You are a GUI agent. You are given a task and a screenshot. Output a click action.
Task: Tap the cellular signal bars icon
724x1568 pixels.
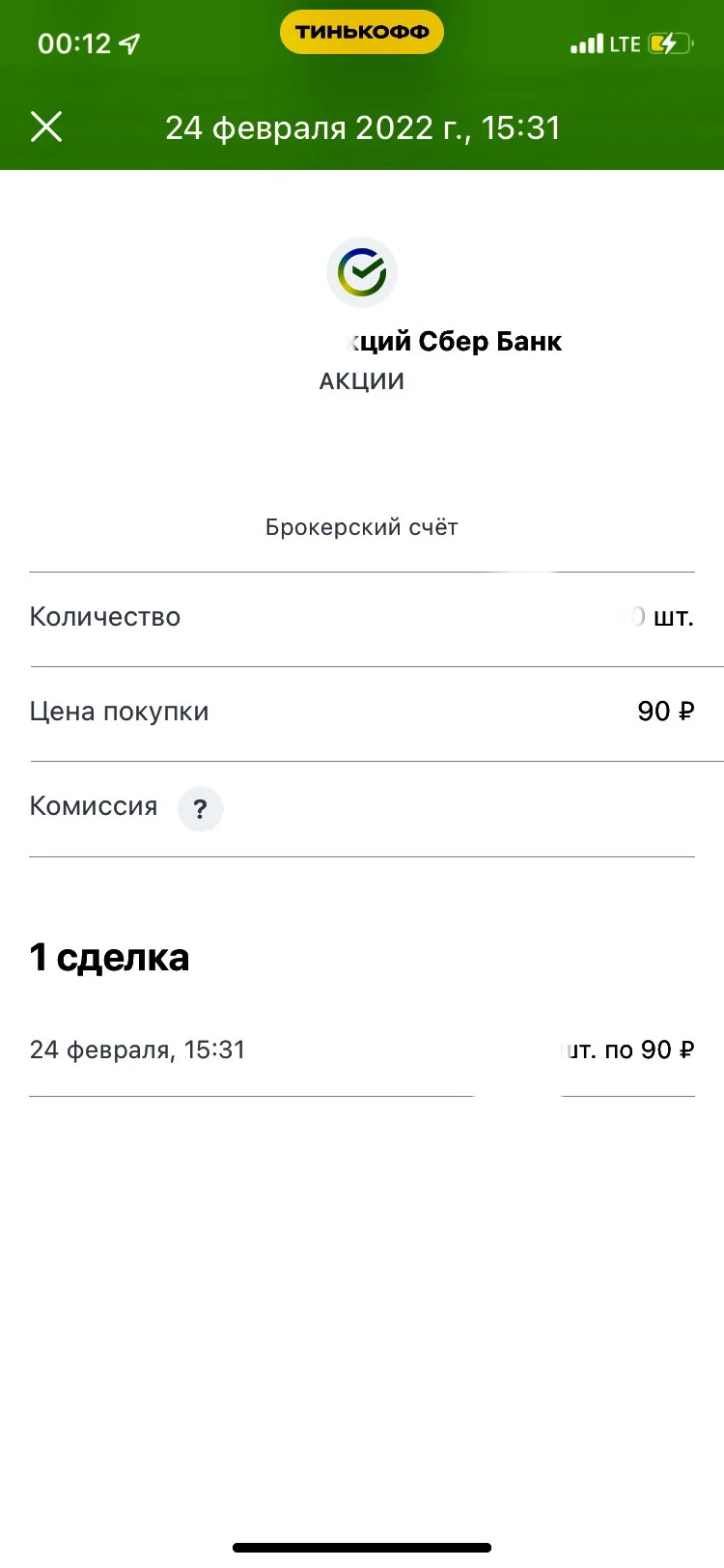587,44
